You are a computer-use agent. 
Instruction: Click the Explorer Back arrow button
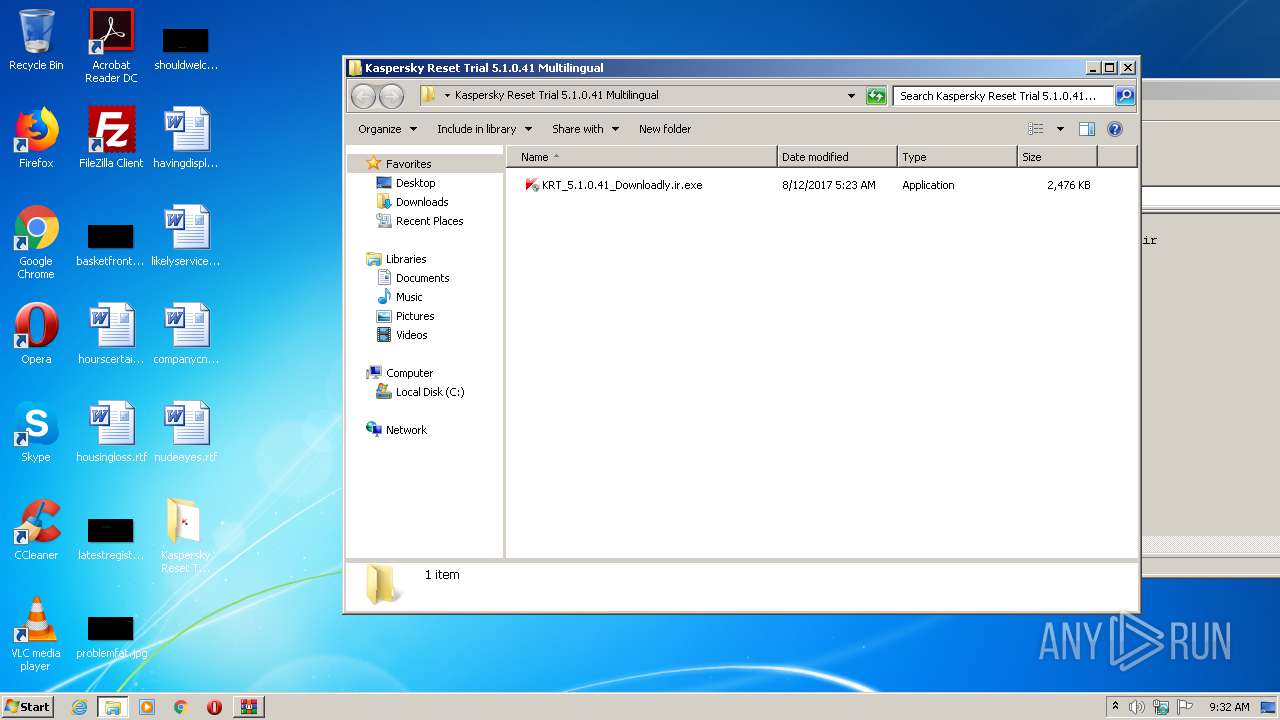(363, 96)
